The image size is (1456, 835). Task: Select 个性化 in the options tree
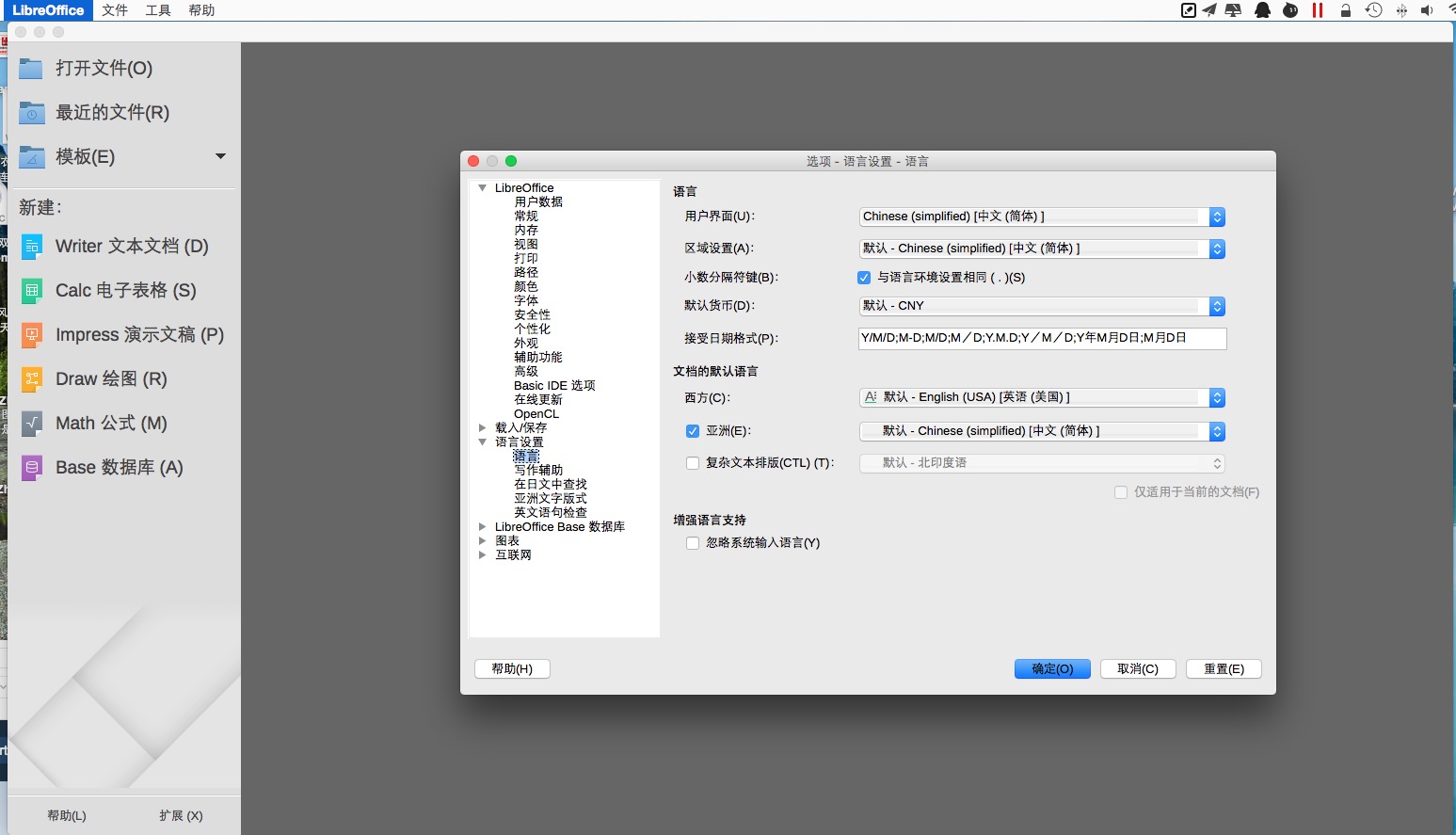(533, 329)
